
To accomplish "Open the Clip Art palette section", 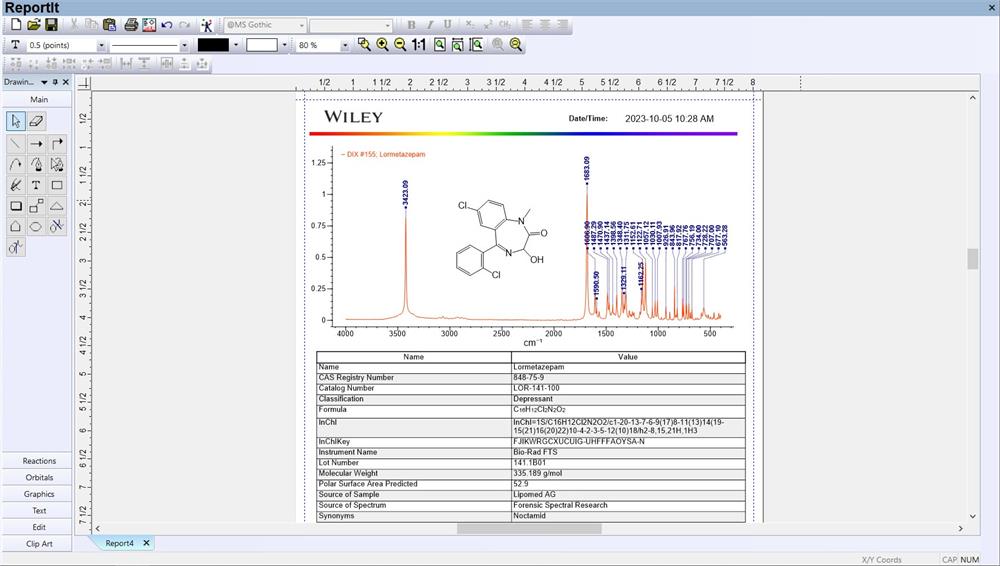I will [x=39, y=544].
